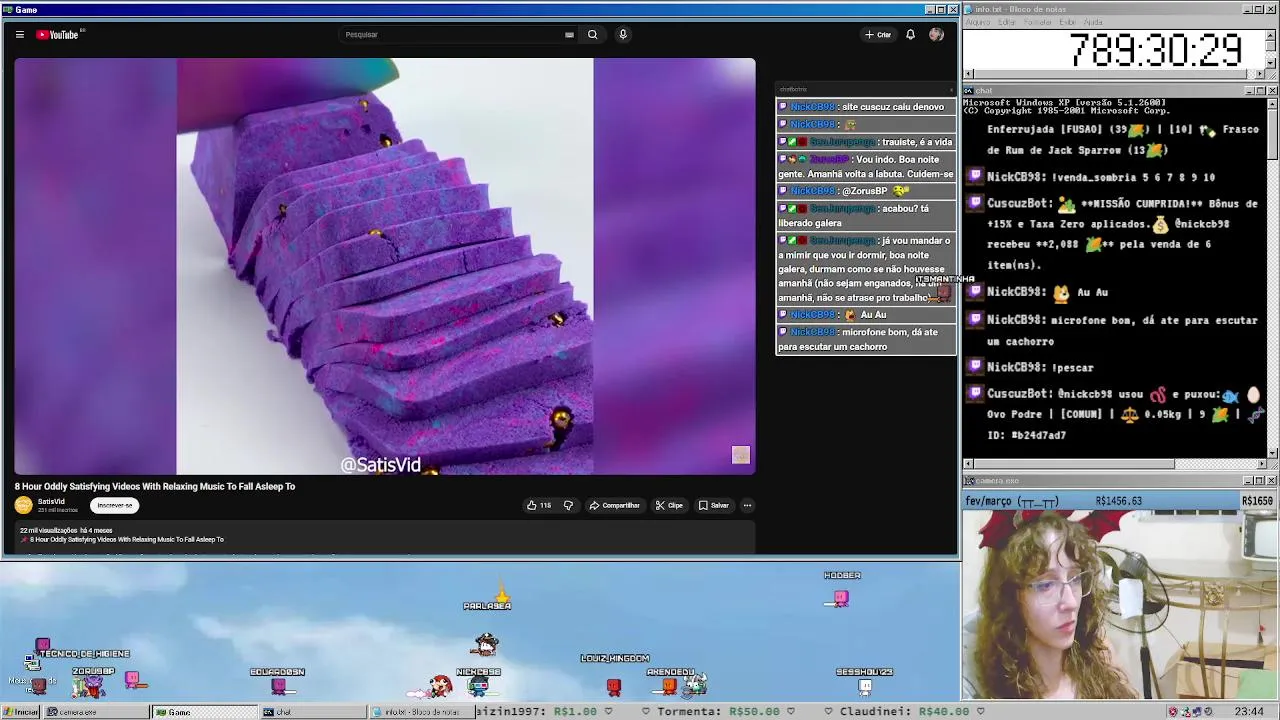Open the Windows Iniciar start button

pos(21,711)
